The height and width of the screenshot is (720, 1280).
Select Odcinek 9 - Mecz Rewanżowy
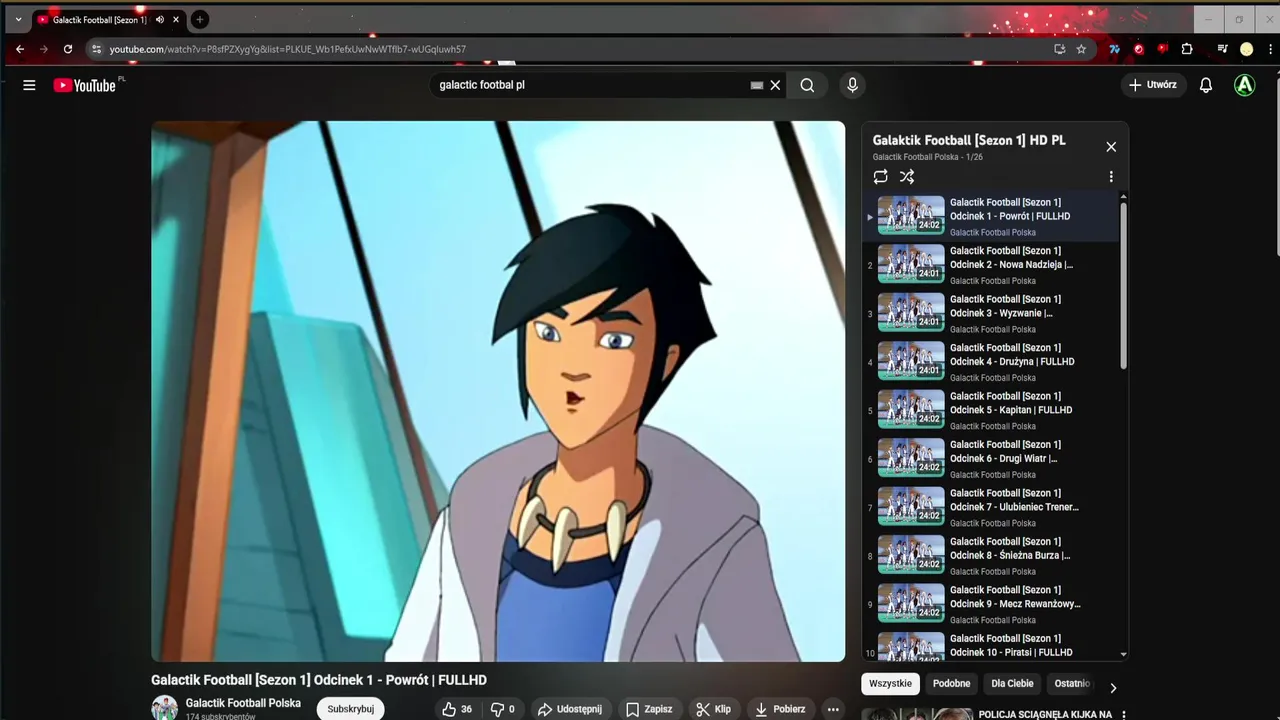(990, 605)
